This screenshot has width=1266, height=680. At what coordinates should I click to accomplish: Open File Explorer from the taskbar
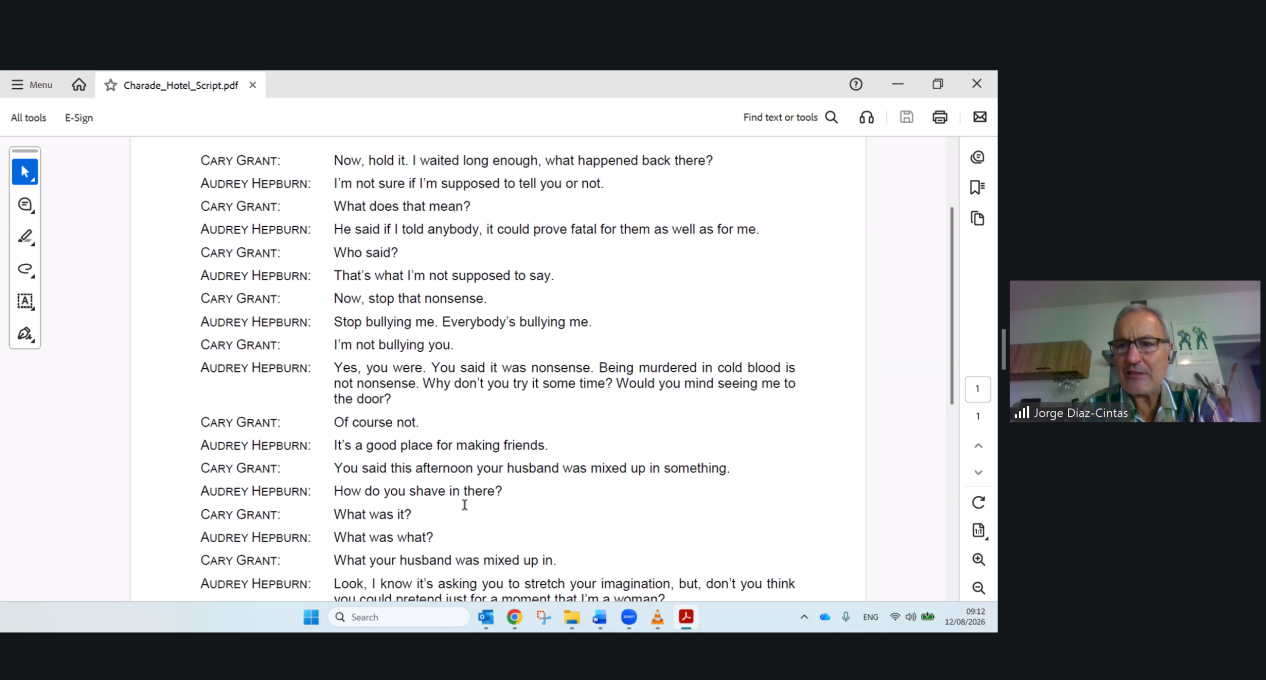point(572,617)
